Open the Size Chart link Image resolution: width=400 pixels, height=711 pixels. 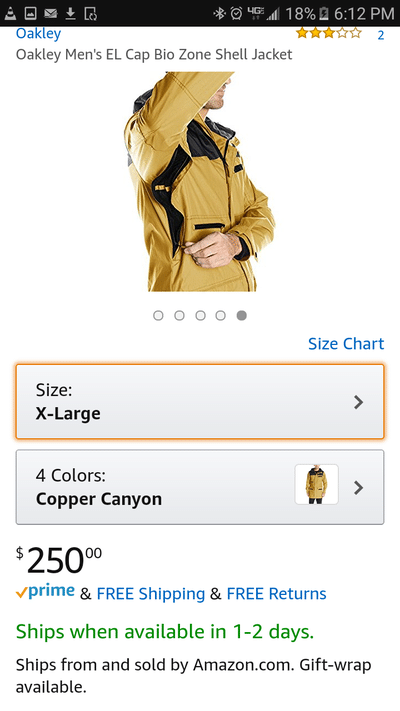[346, 344]
